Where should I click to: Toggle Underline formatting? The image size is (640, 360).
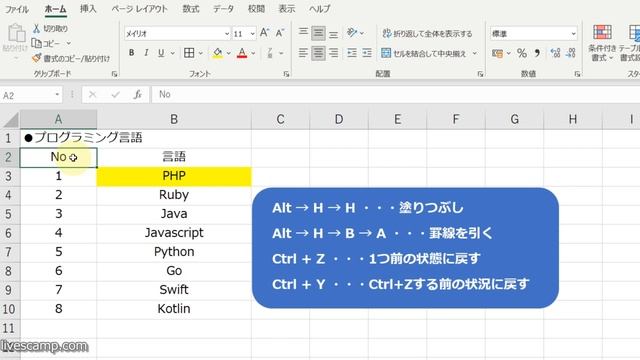pos(161,53)
